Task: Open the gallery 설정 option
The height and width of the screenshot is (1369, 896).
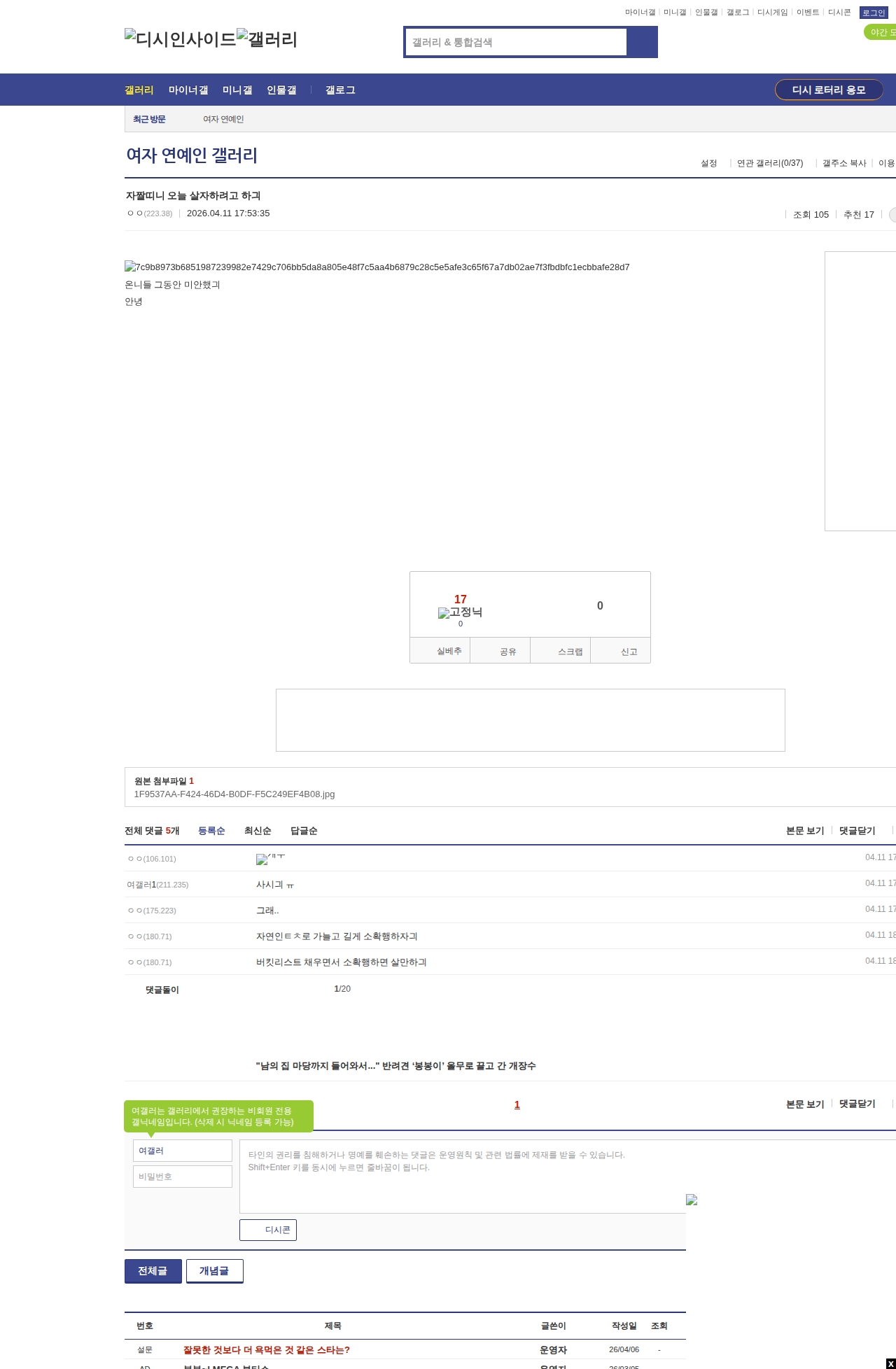Action: [x=709, y=163]
